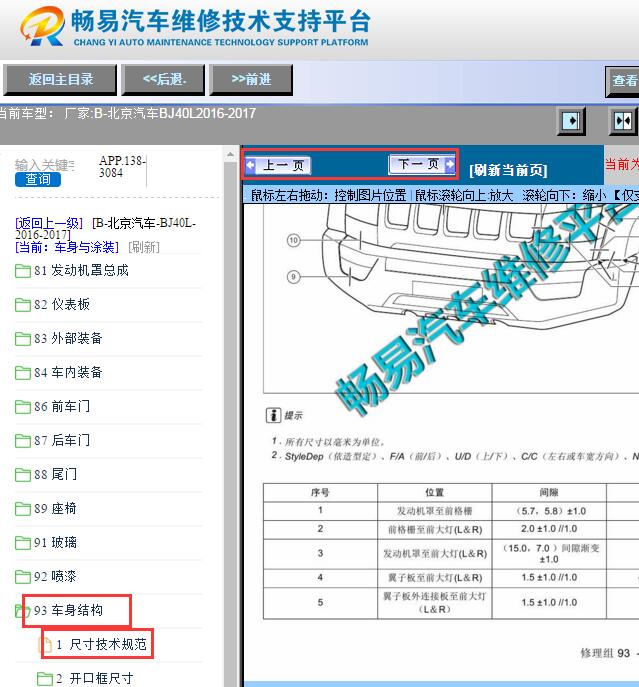Collapse folder 93 车身结构
Screen dimensions: 639x687
(x=68, y=610)
